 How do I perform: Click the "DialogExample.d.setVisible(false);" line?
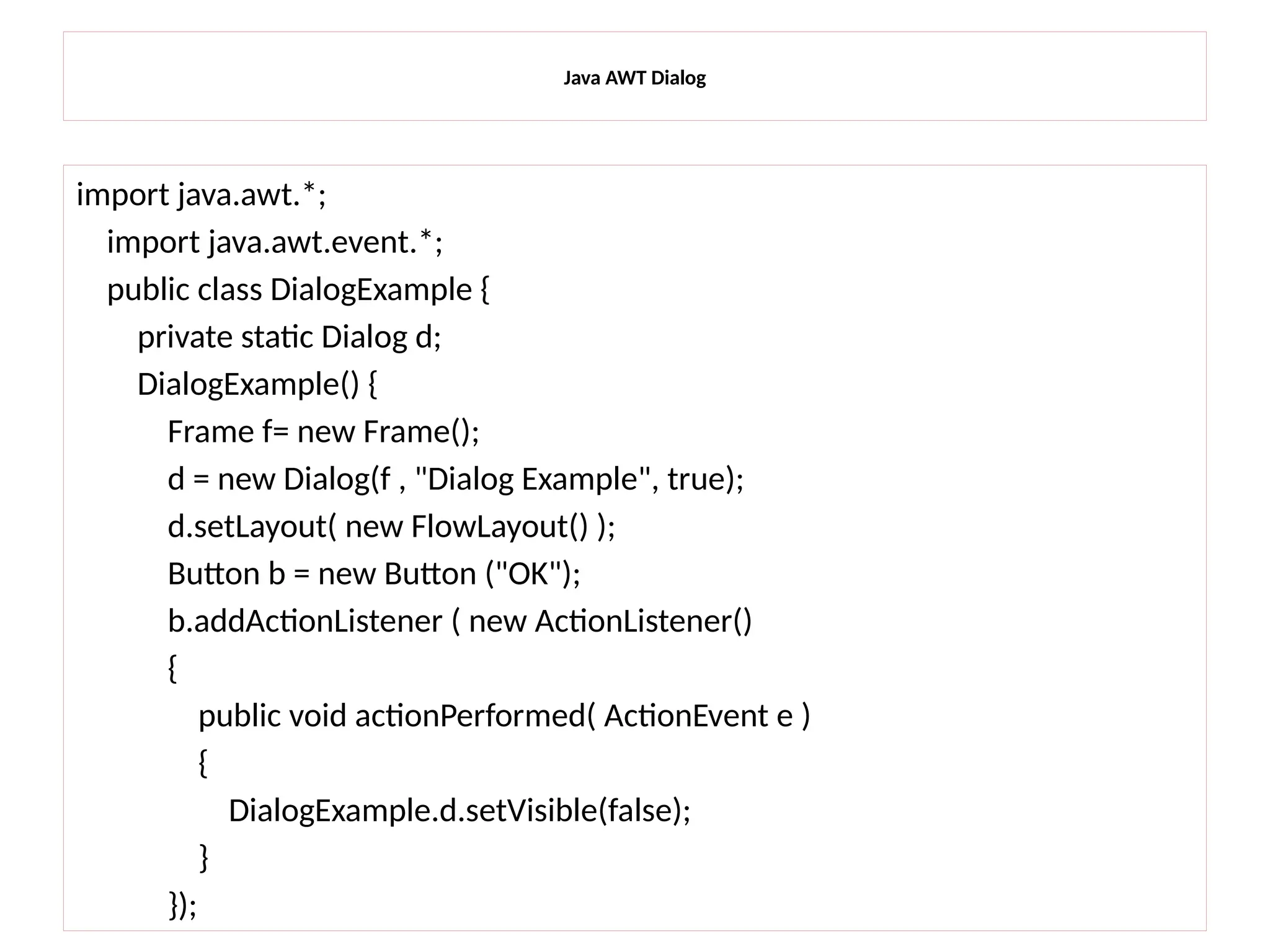tap(459, 811)
